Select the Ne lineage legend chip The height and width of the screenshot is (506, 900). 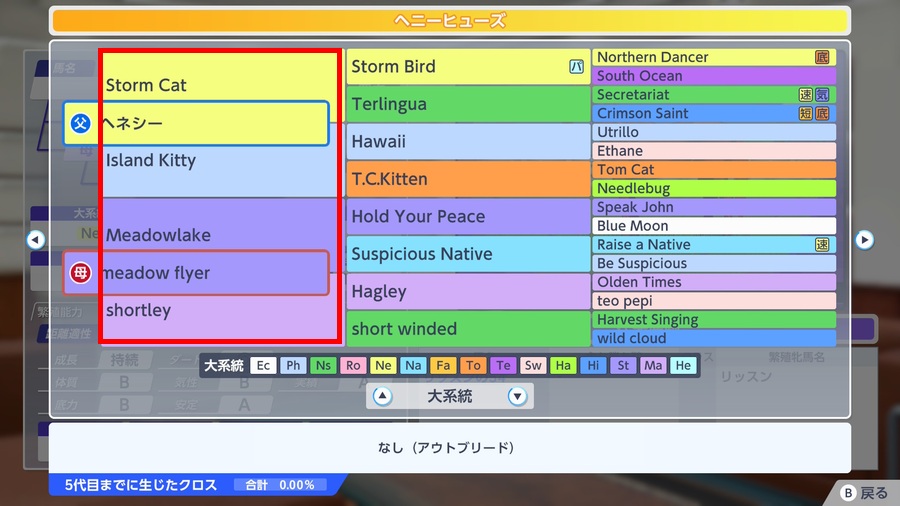383,365
